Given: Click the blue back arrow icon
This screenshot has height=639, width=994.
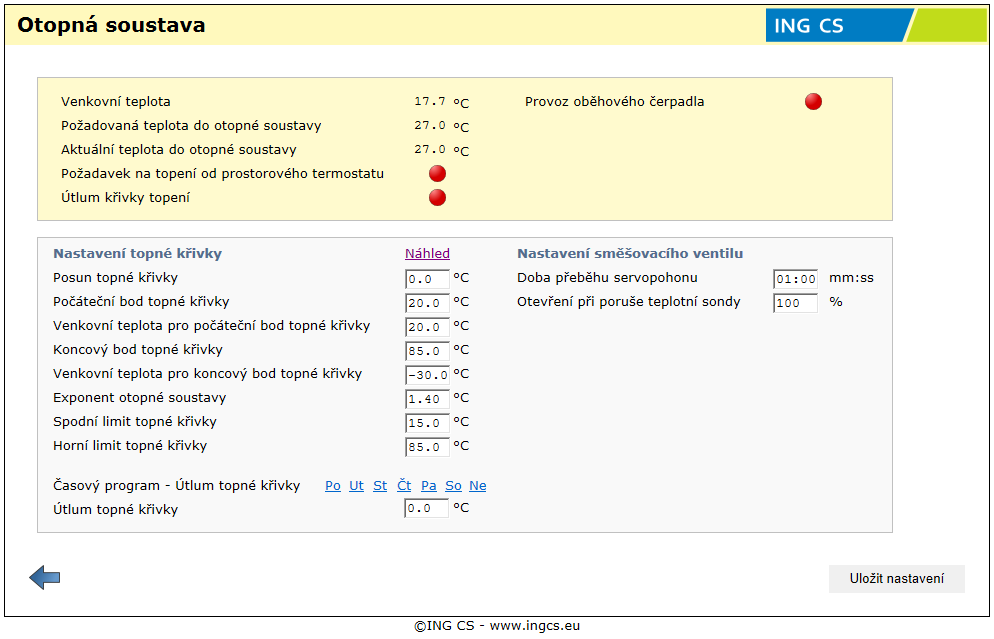Looking at the screenshot, I should [45, 577].
